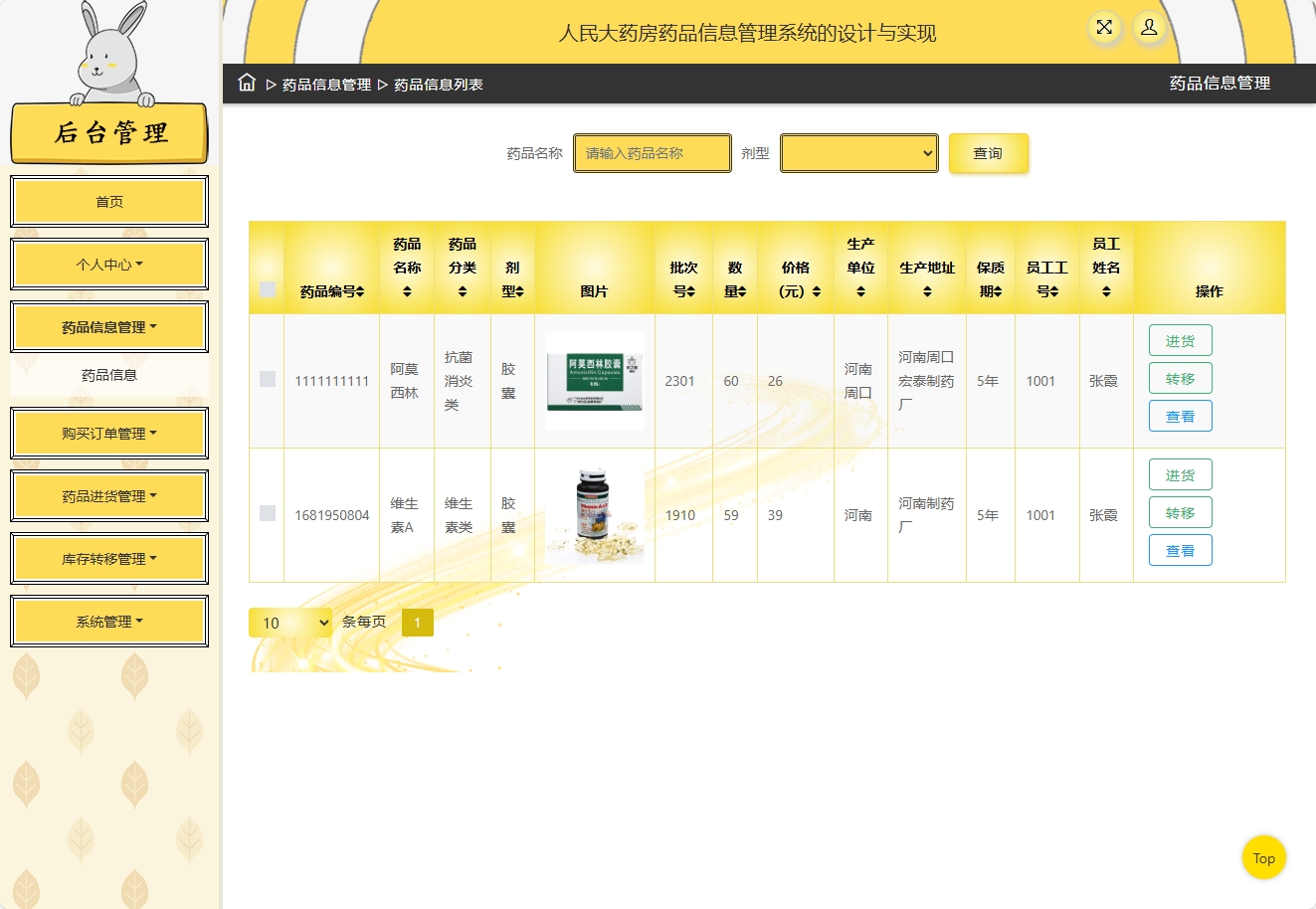
Task: Click the fullscreen toggle icon
Action: (x=1104, y=28)
